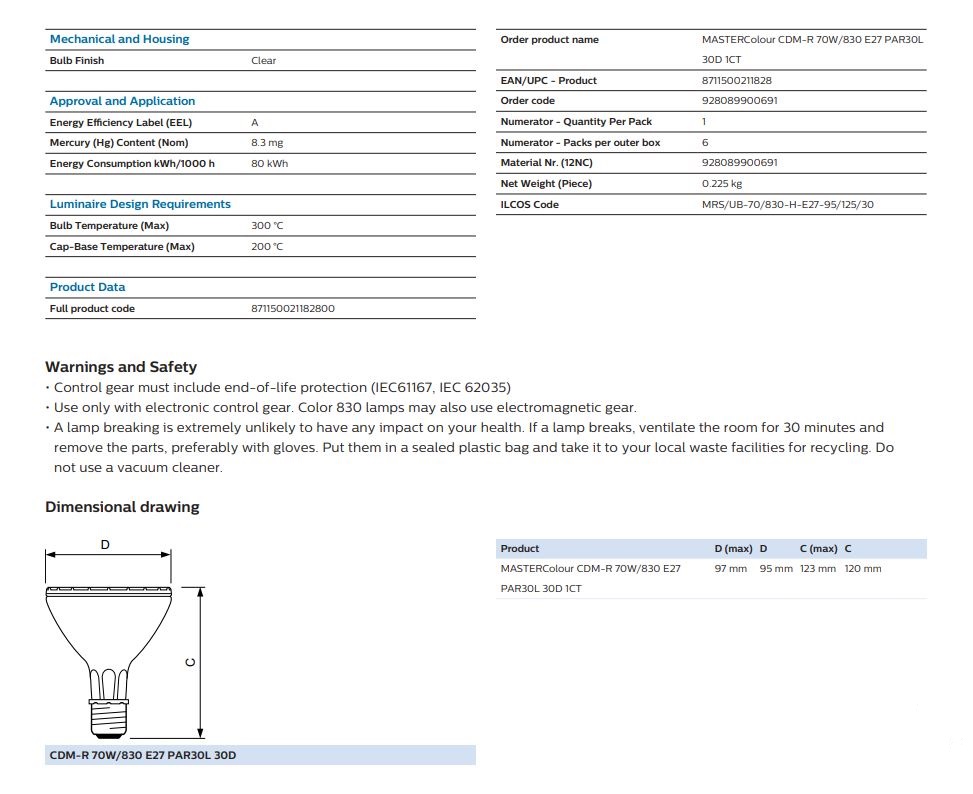973x794 pixels.
Task: Click the "8.3 mg" mercury content value
Action: pyautogui.click(x=267, y=143)
